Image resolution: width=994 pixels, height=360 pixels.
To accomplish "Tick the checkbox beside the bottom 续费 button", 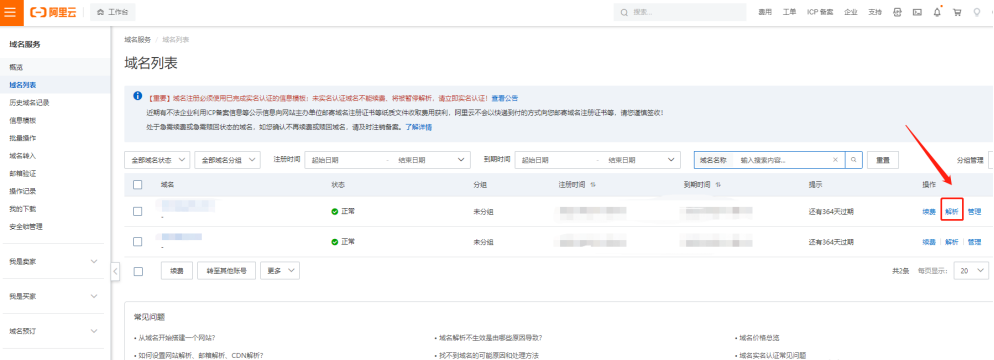I will coord(138,271).
